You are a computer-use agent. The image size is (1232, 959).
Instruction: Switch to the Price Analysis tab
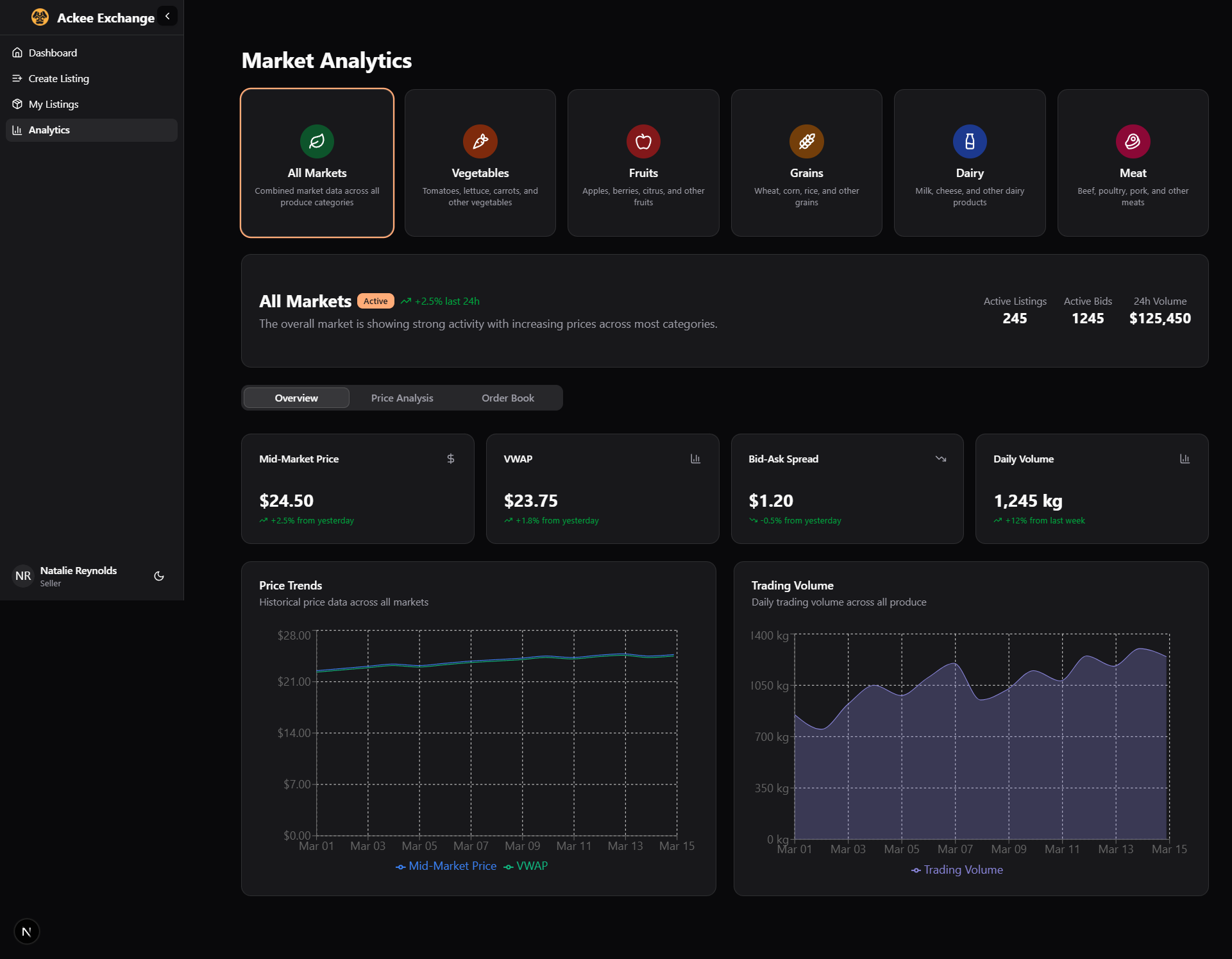[x=402, y=398]
